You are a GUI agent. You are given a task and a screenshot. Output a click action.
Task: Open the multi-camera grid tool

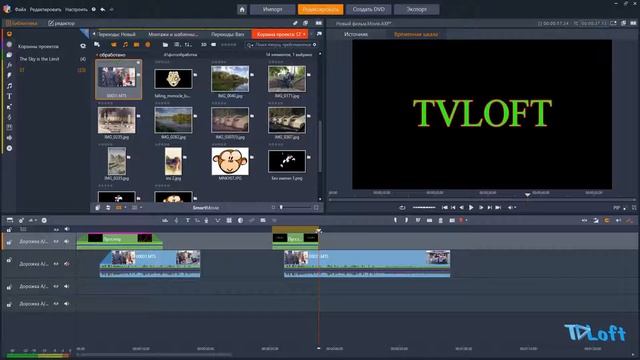pos(229,220)
